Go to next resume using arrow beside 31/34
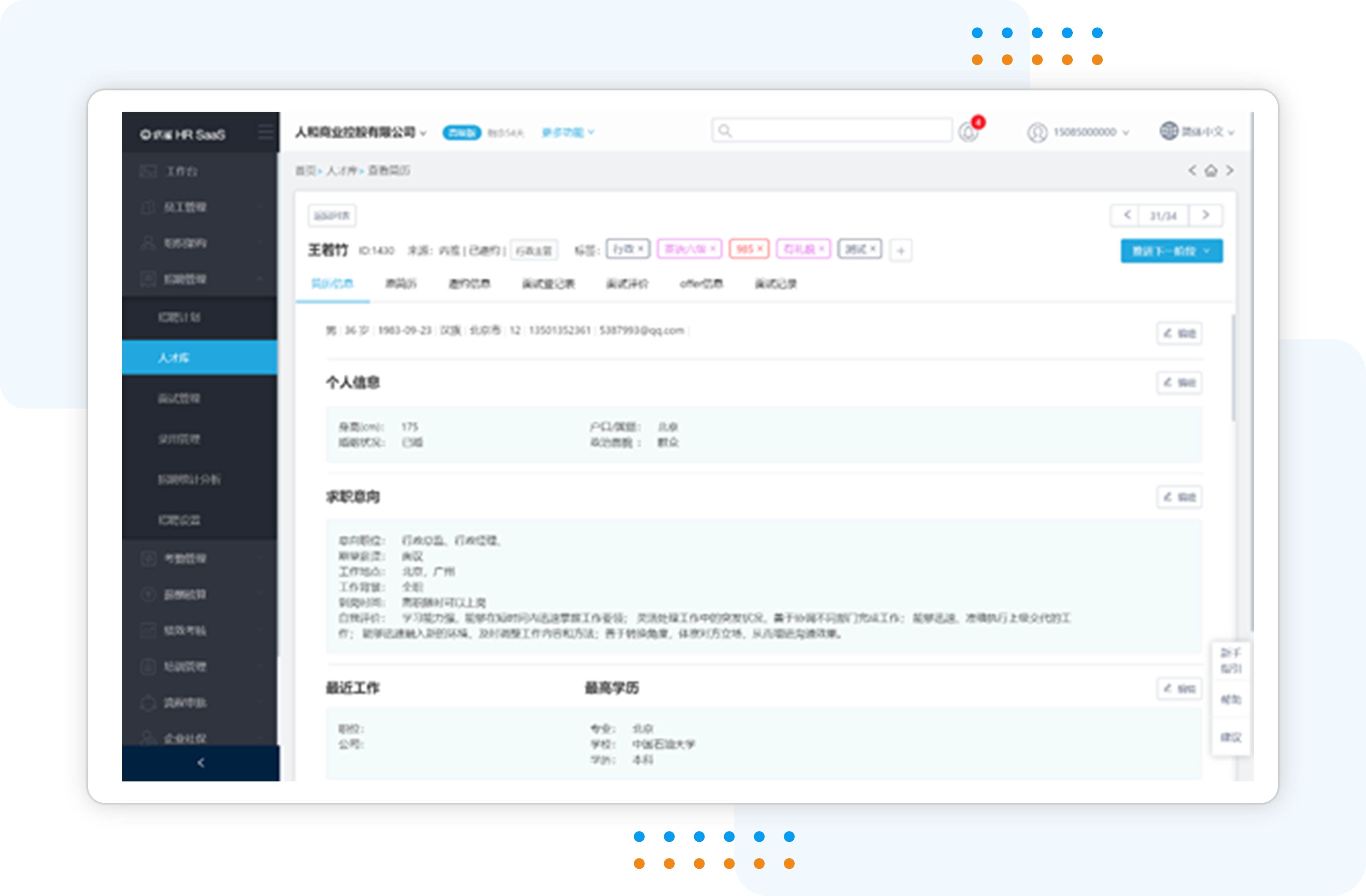 (1206, 215)
